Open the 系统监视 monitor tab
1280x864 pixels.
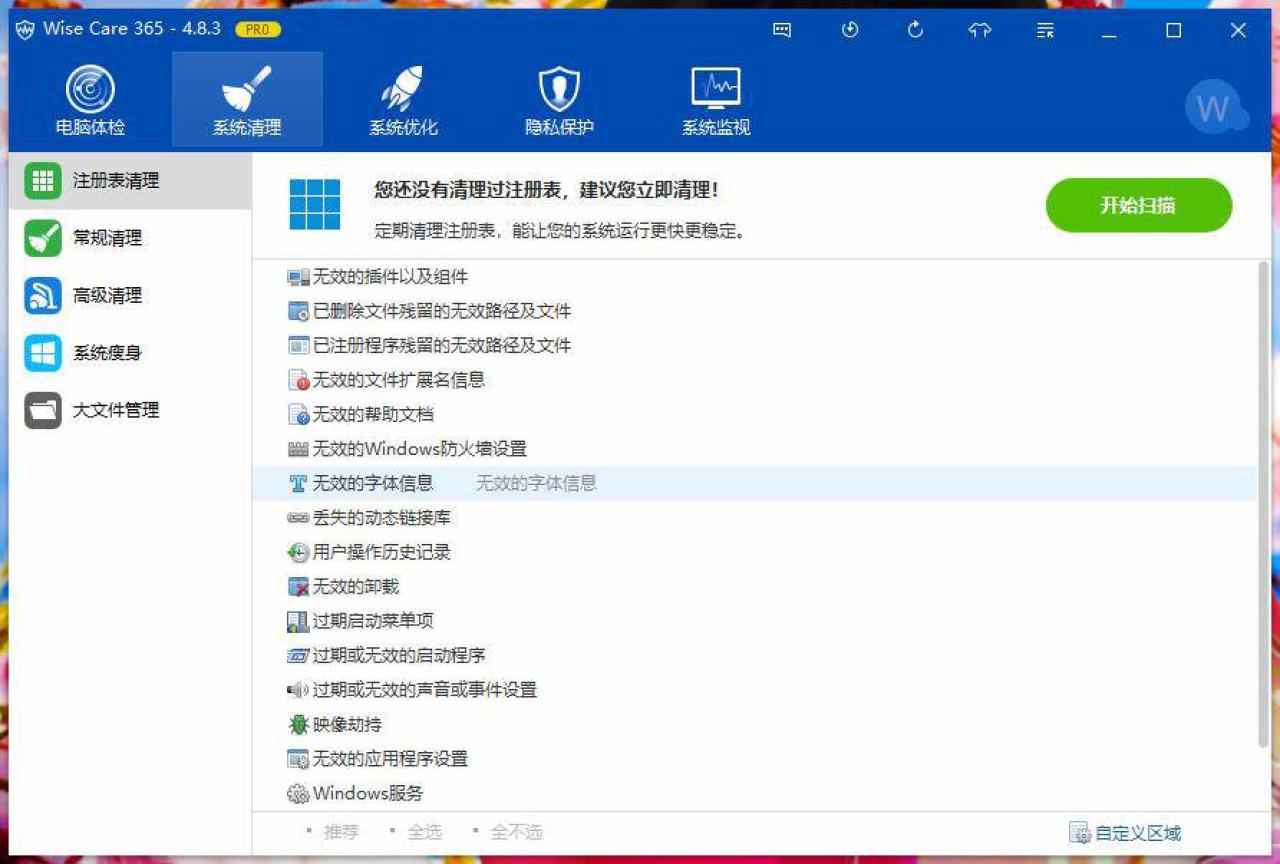[715, 101]
